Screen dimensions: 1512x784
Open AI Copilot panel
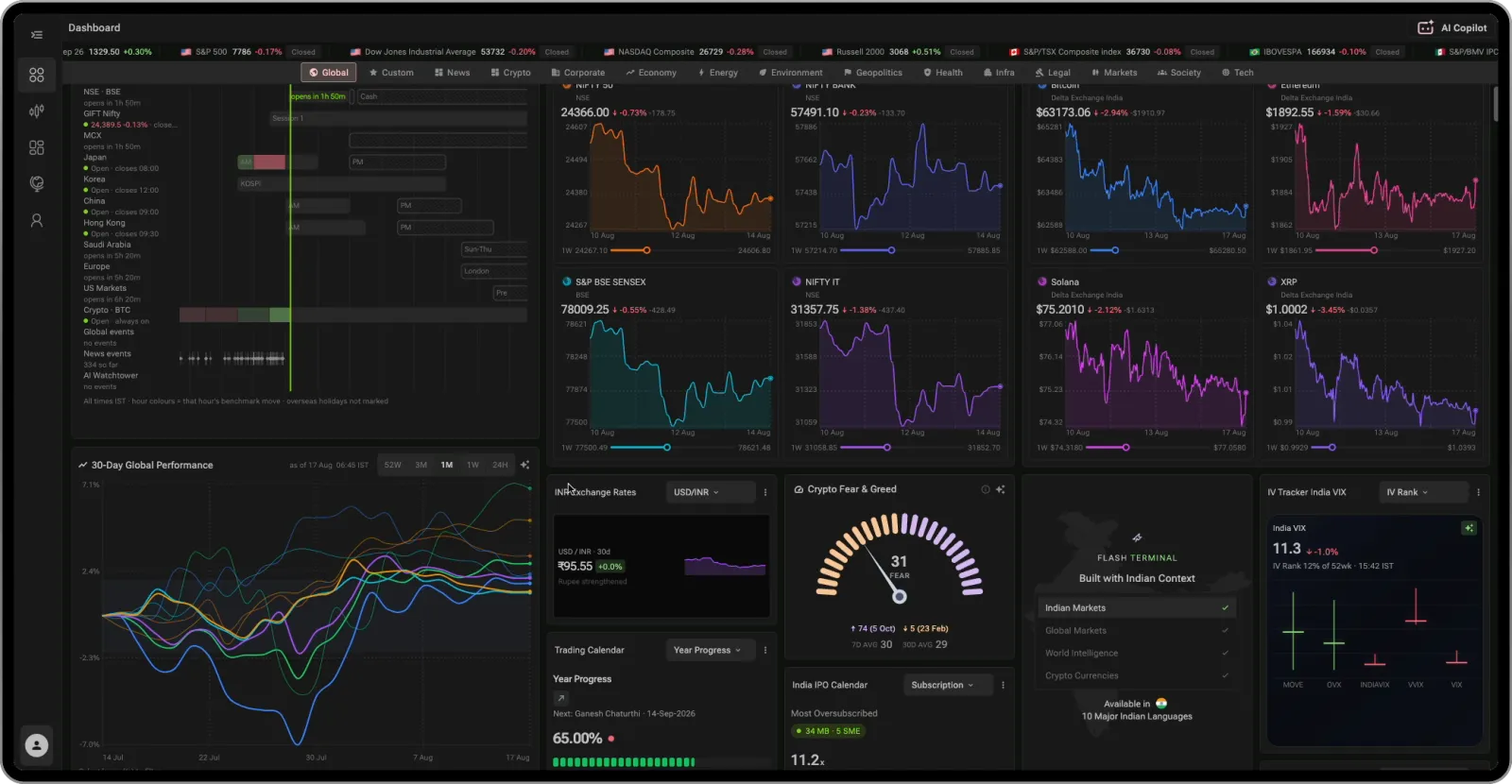pyautogui.click(x=1452, y=27)
